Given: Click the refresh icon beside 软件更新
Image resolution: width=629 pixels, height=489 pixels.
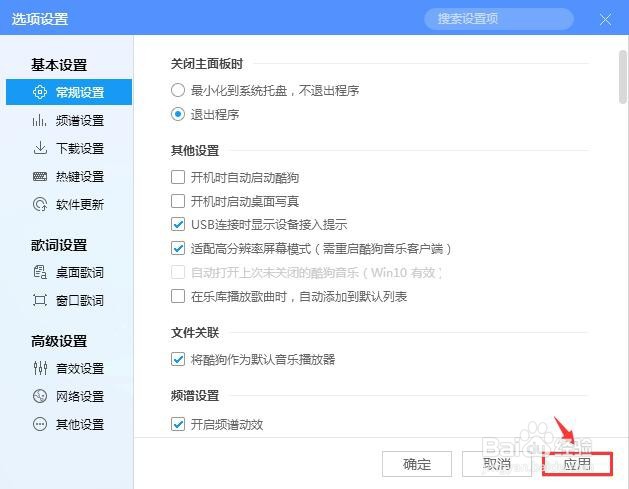Looking at the screenshot, I should pos(40,205).
